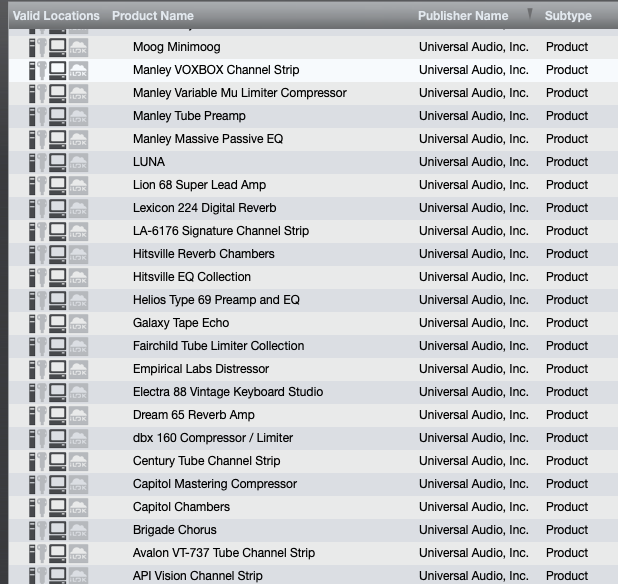The height and width of the screenshot is (584, 618).
Task: Sort by the Valid Locations column header
Action: (56, 16)
